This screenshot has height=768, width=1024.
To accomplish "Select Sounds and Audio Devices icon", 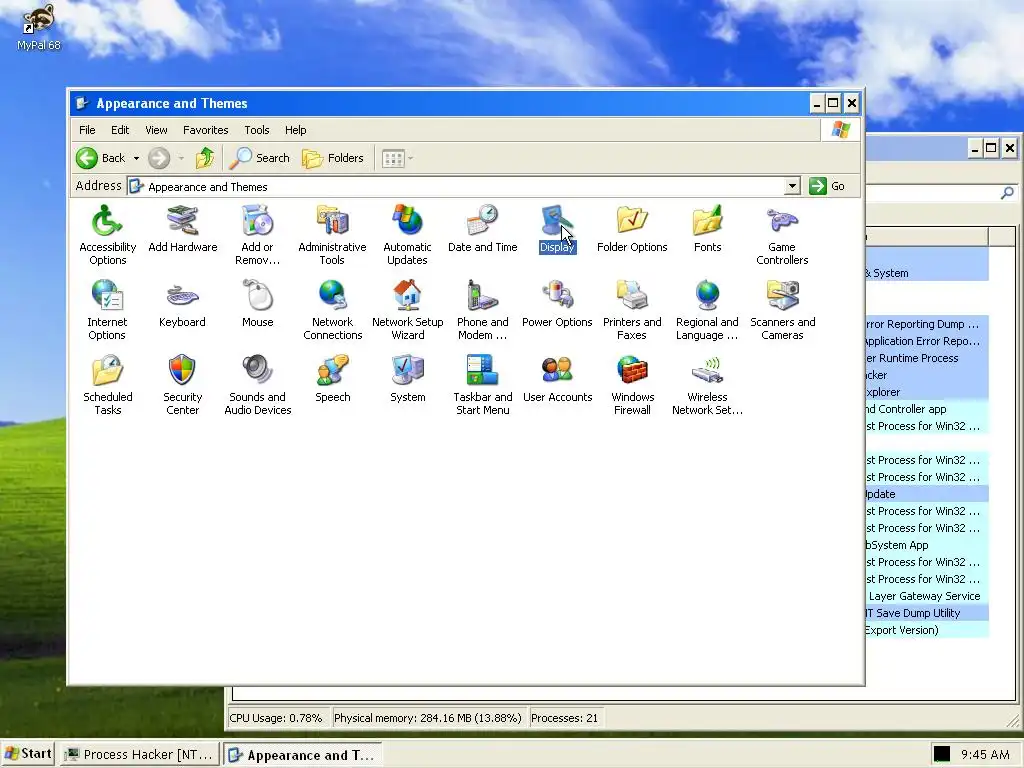I will 257,385.
